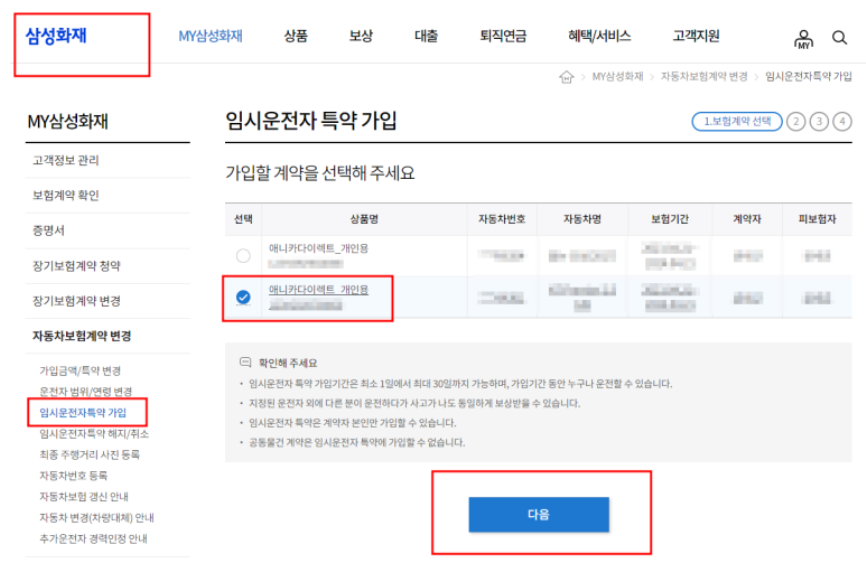Click the 자동차명 column header
866x572 pixels.
pos(582,219)
